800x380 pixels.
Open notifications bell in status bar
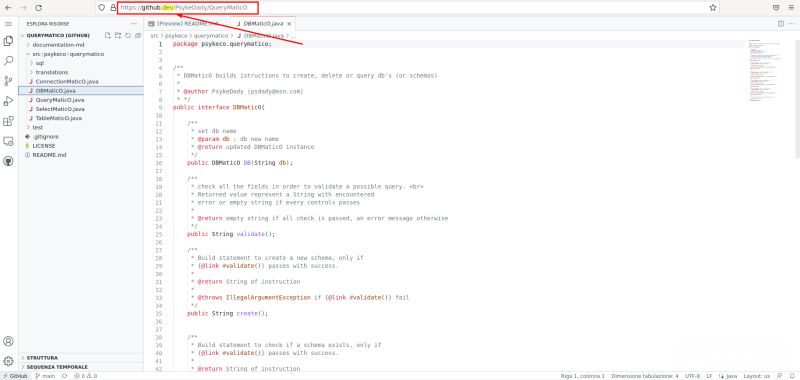(x=793, y=376)
